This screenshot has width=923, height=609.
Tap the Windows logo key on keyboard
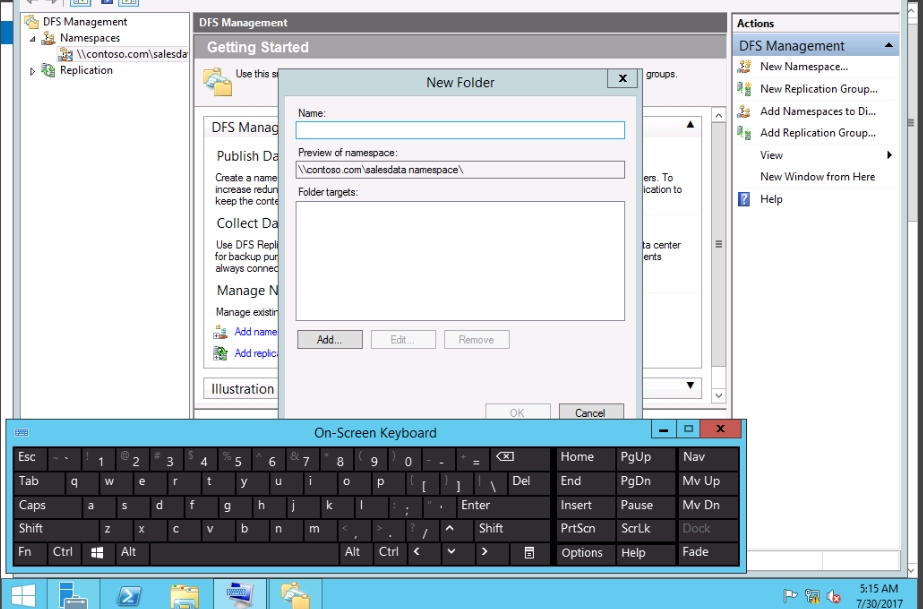tap(97, 553)
